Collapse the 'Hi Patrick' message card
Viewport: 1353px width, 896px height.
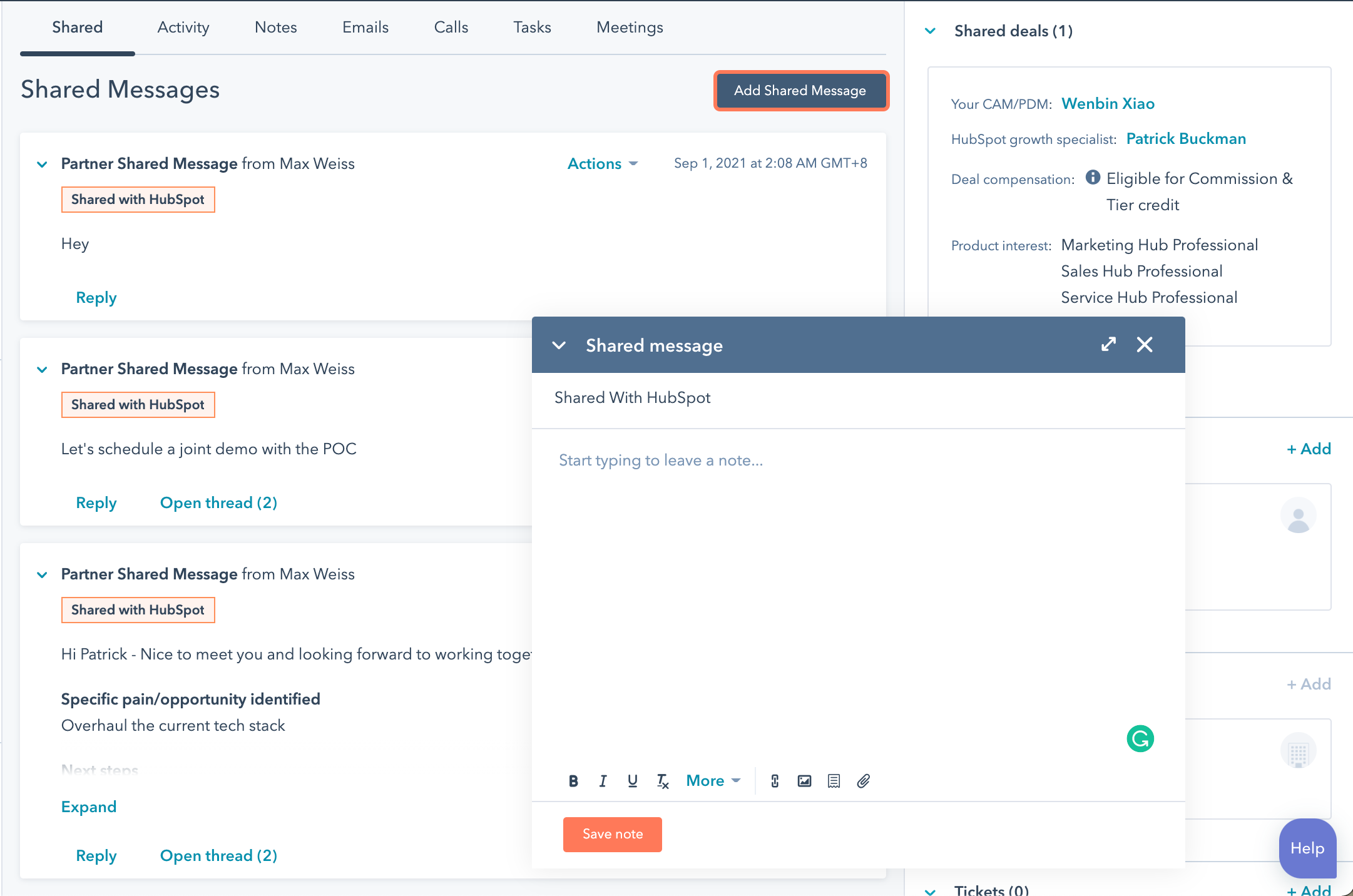click(42, 575)
